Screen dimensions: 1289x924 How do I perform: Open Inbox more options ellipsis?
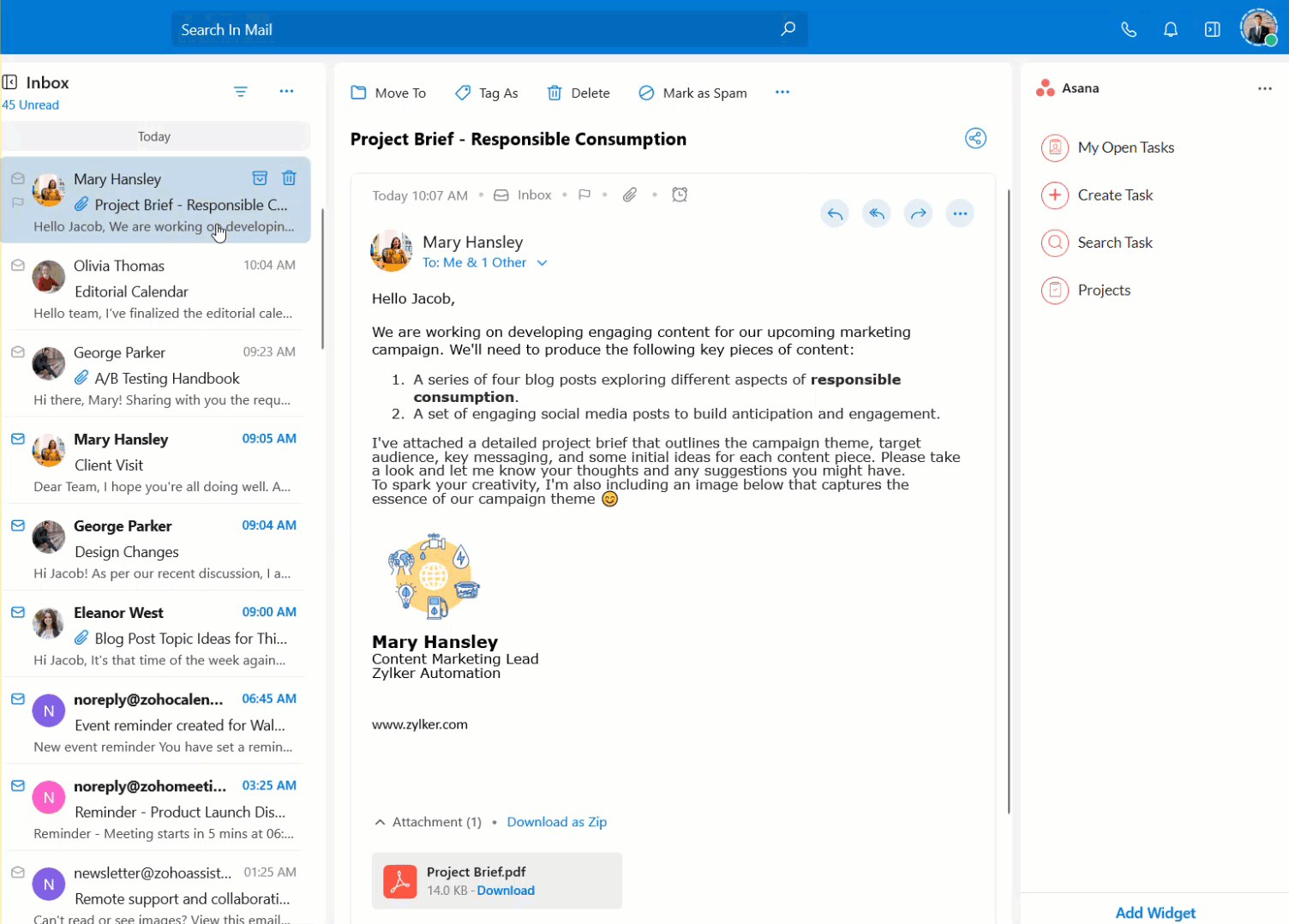[286, 91]
